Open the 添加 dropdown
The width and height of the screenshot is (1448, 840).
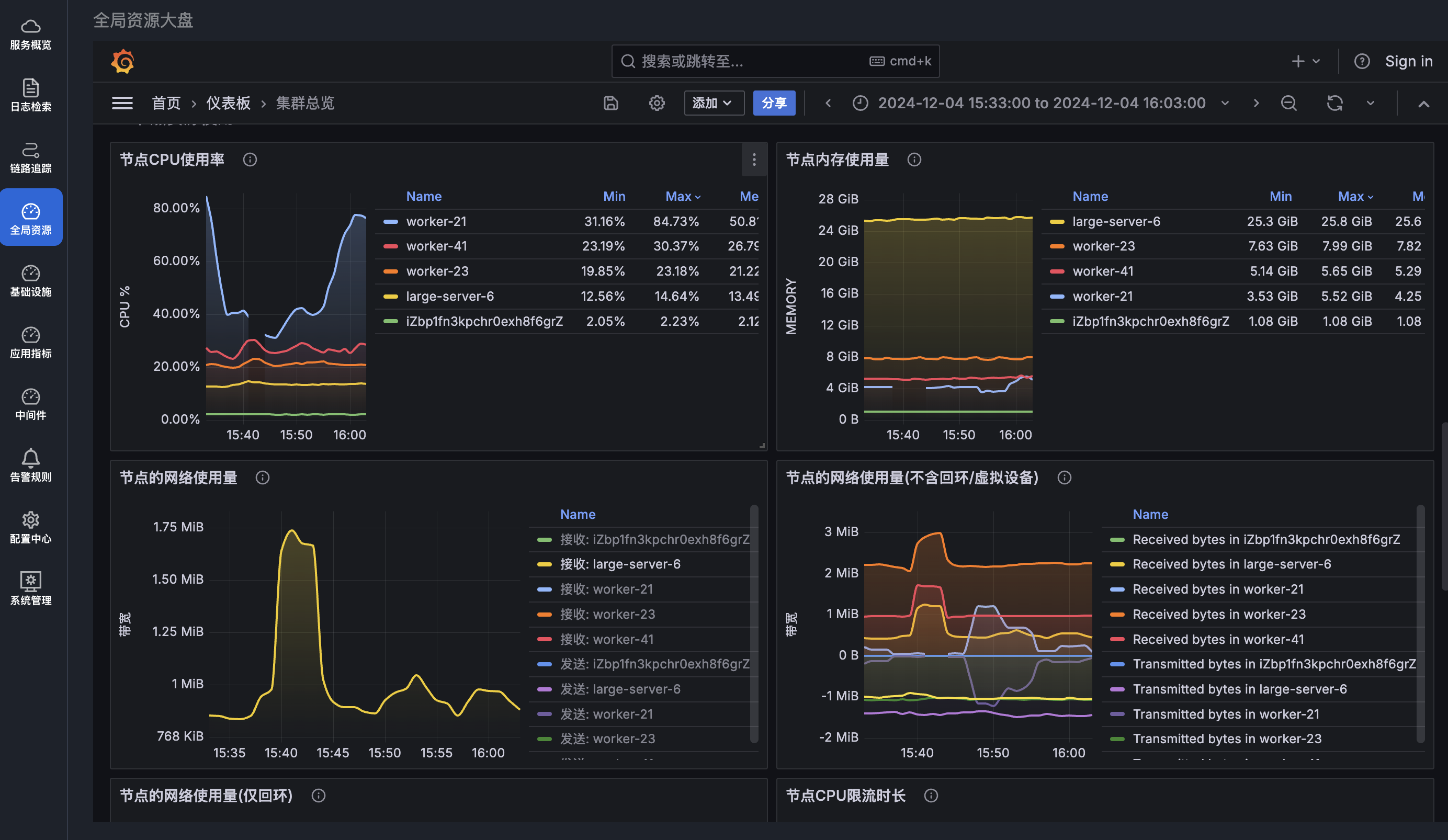coord(714,103)
